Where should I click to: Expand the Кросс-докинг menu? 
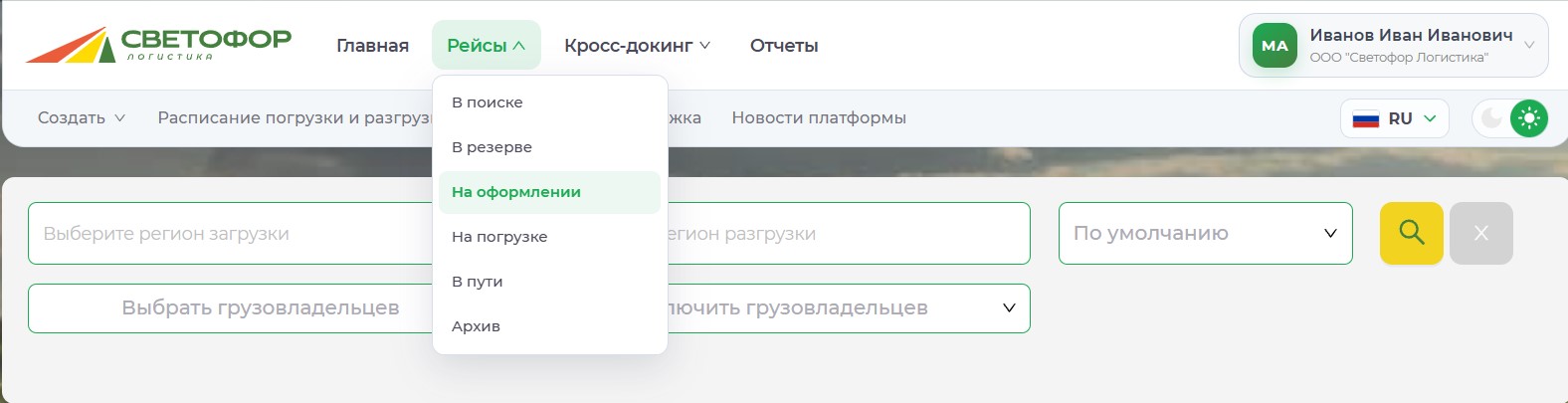(637, 46)
